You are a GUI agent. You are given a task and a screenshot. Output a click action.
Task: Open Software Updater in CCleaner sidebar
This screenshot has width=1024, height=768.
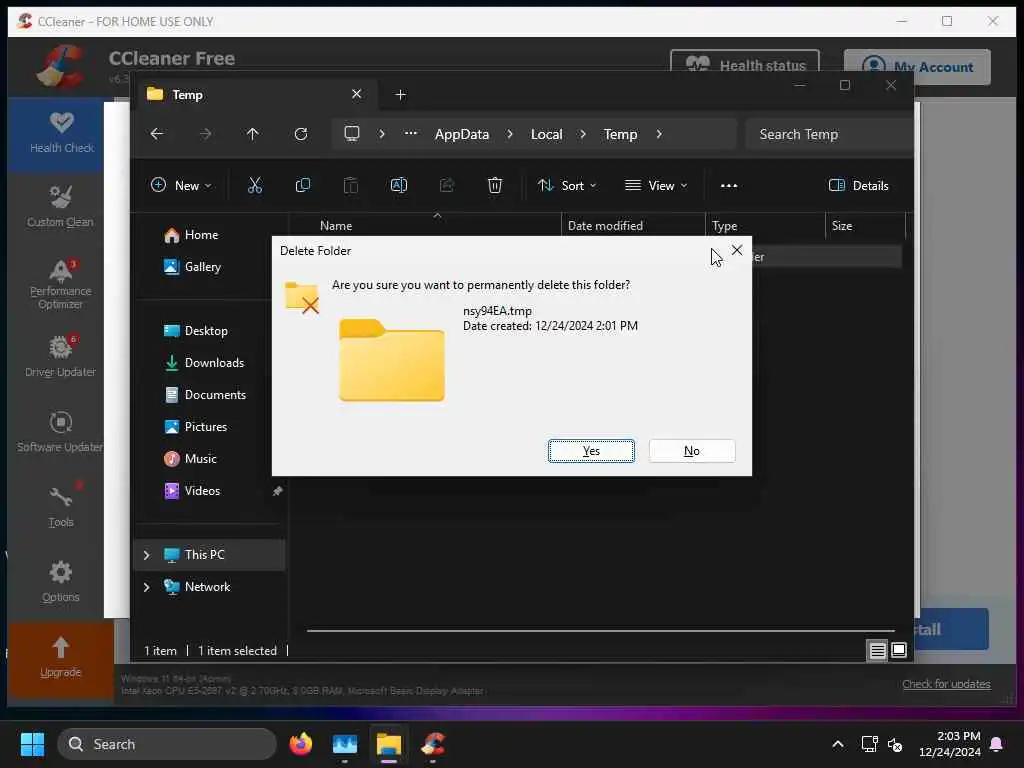coord(60,431)
